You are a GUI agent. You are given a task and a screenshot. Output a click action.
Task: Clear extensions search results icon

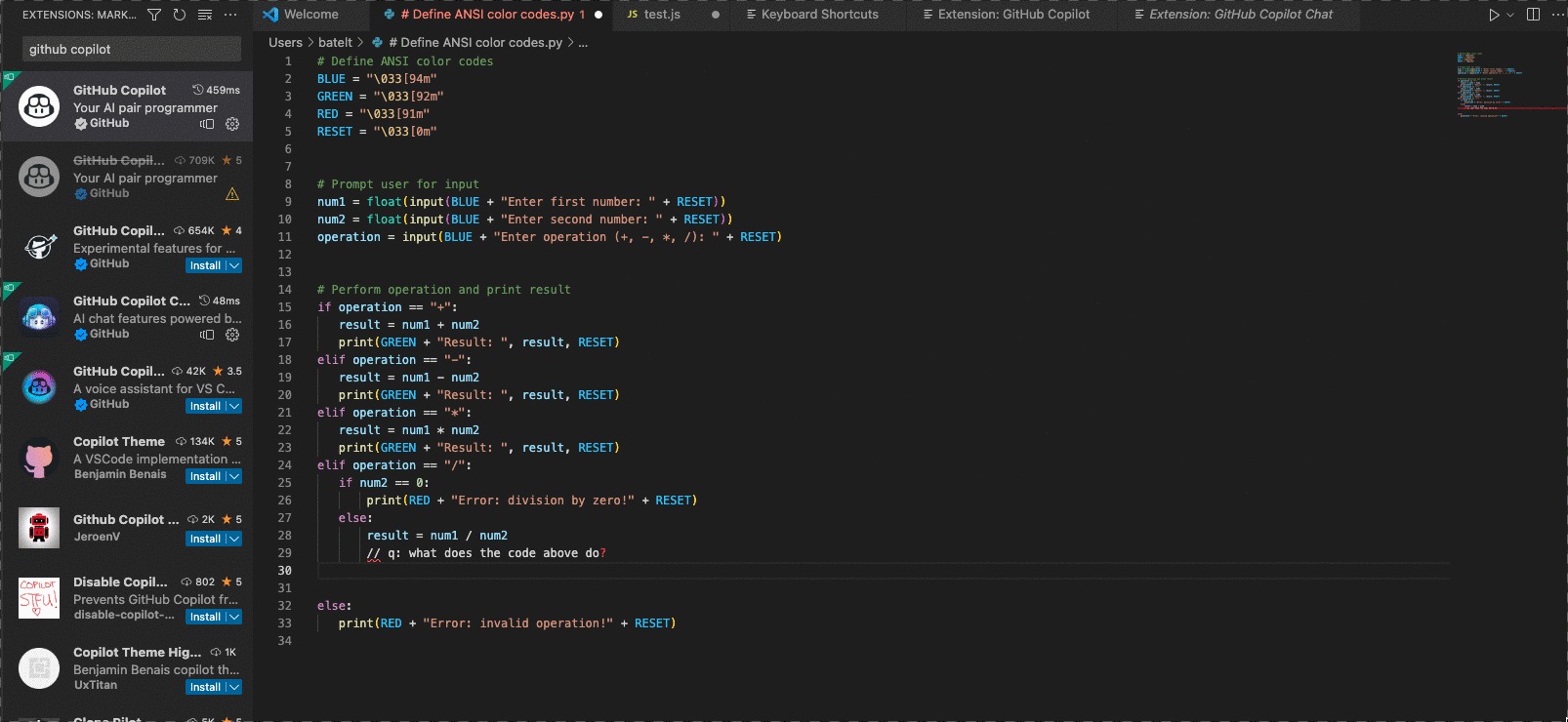pos(205,15)
